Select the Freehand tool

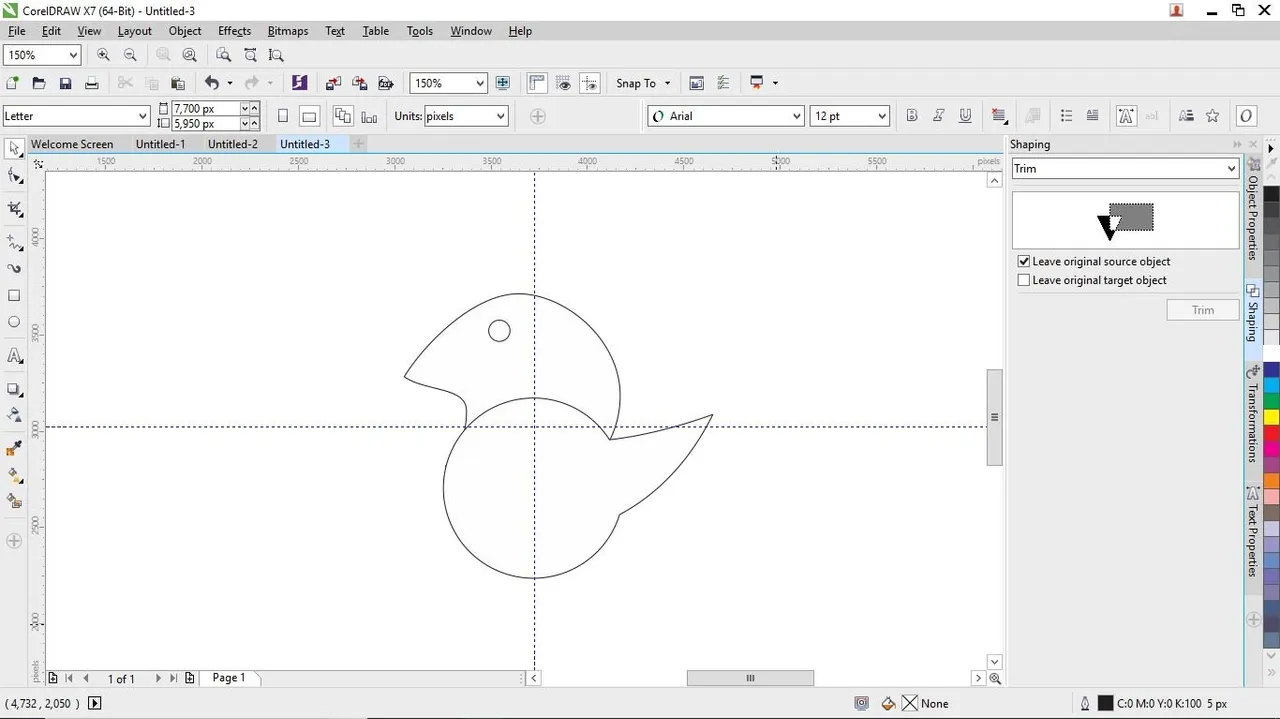click(x=14, y=243)
